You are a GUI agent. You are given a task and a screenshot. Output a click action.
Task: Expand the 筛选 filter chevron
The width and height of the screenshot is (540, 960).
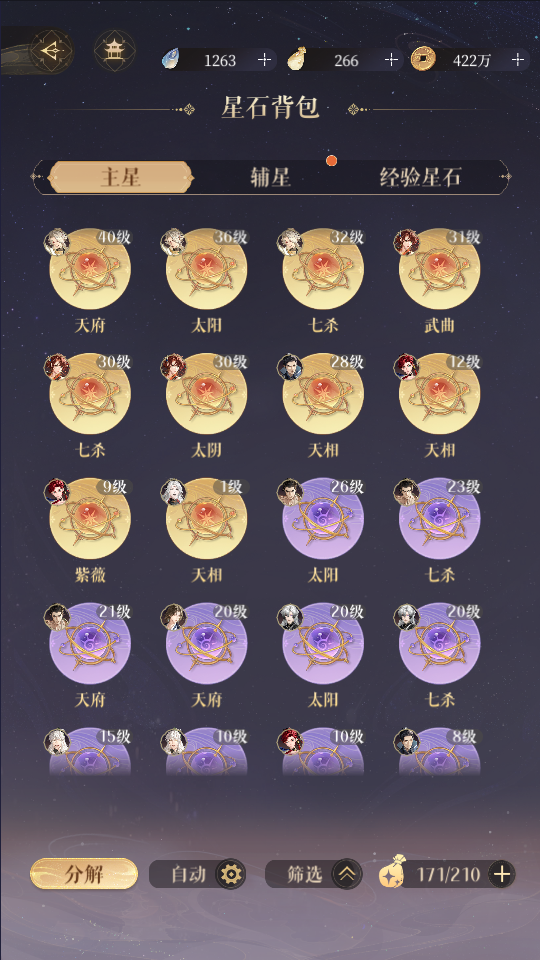(x=347, y=874)
